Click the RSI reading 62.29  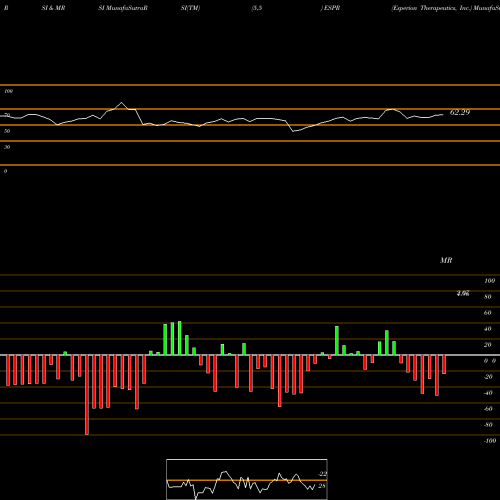tap(460, 113)
